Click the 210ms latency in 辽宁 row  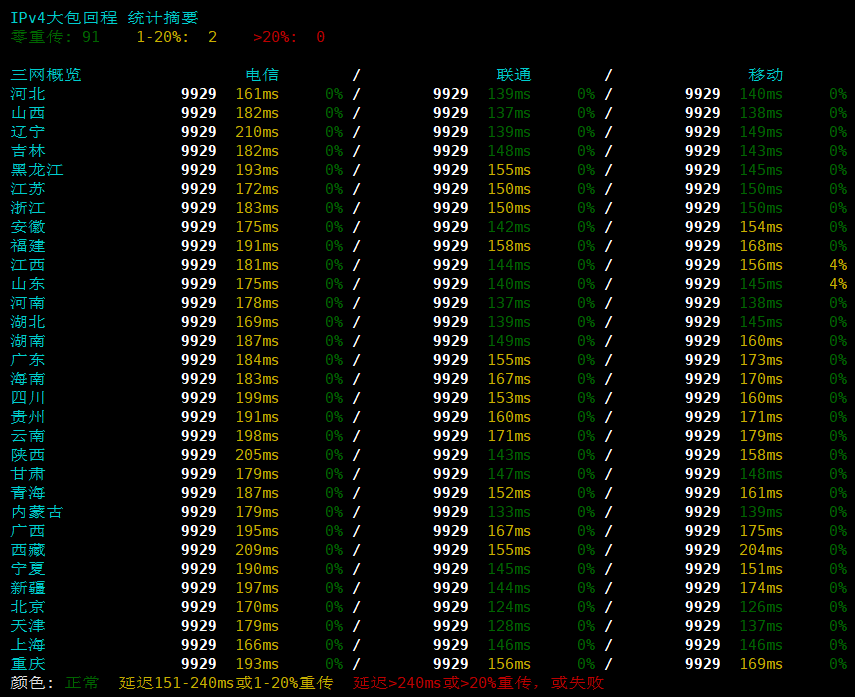click(x=257, y=132)
